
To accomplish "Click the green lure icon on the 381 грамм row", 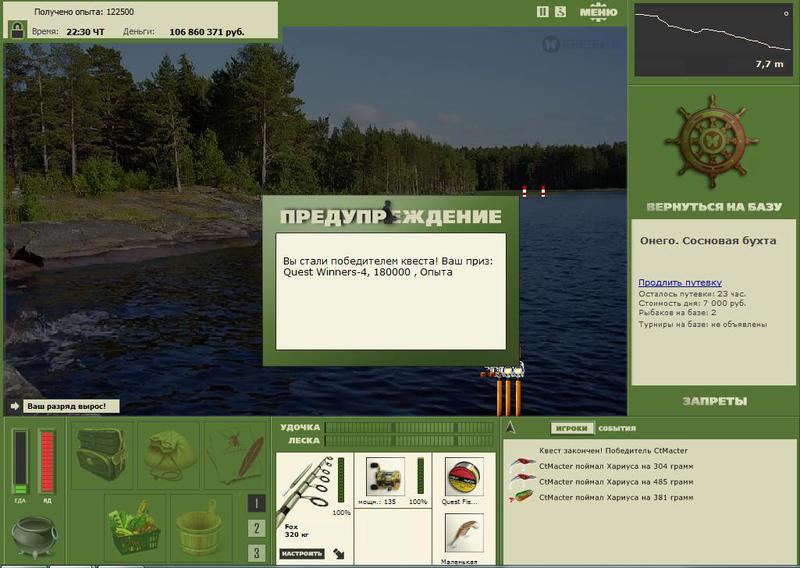I will (521, 496).
